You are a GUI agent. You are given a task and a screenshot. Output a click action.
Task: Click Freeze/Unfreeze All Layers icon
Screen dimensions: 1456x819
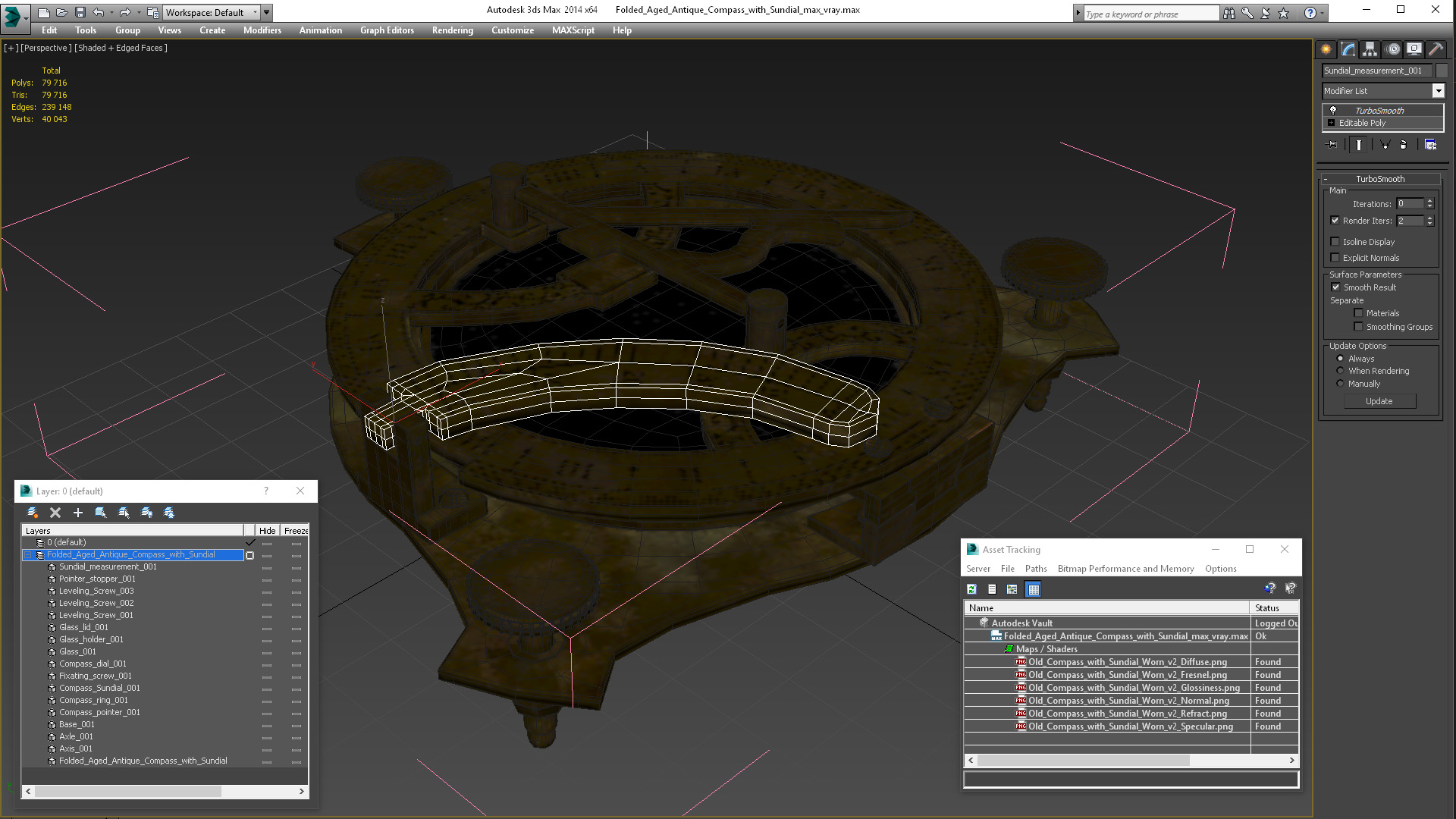click(x=169, y=513)
